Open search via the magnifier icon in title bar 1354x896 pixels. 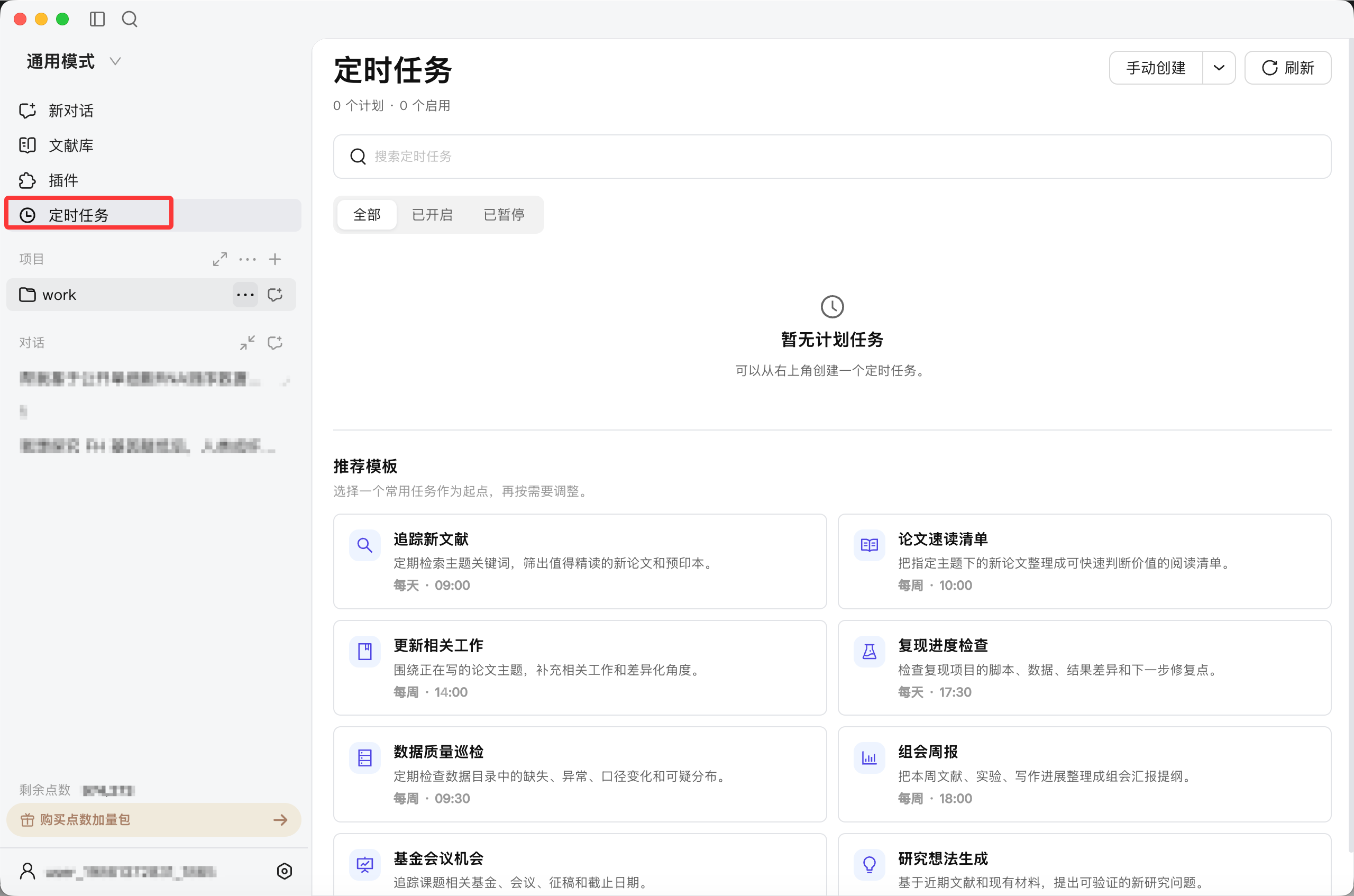pos(130,19)
